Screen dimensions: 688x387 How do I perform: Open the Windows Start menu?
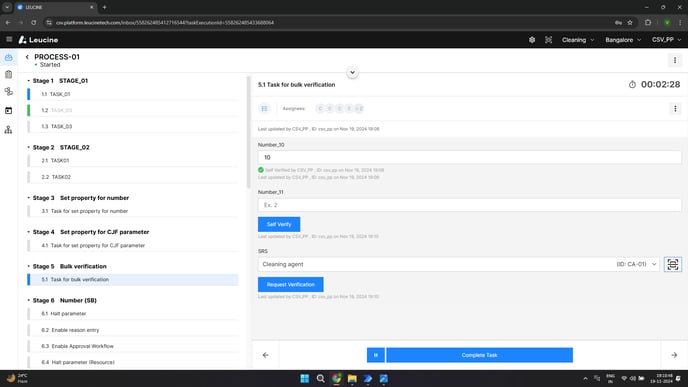click(x=305, y=378)
